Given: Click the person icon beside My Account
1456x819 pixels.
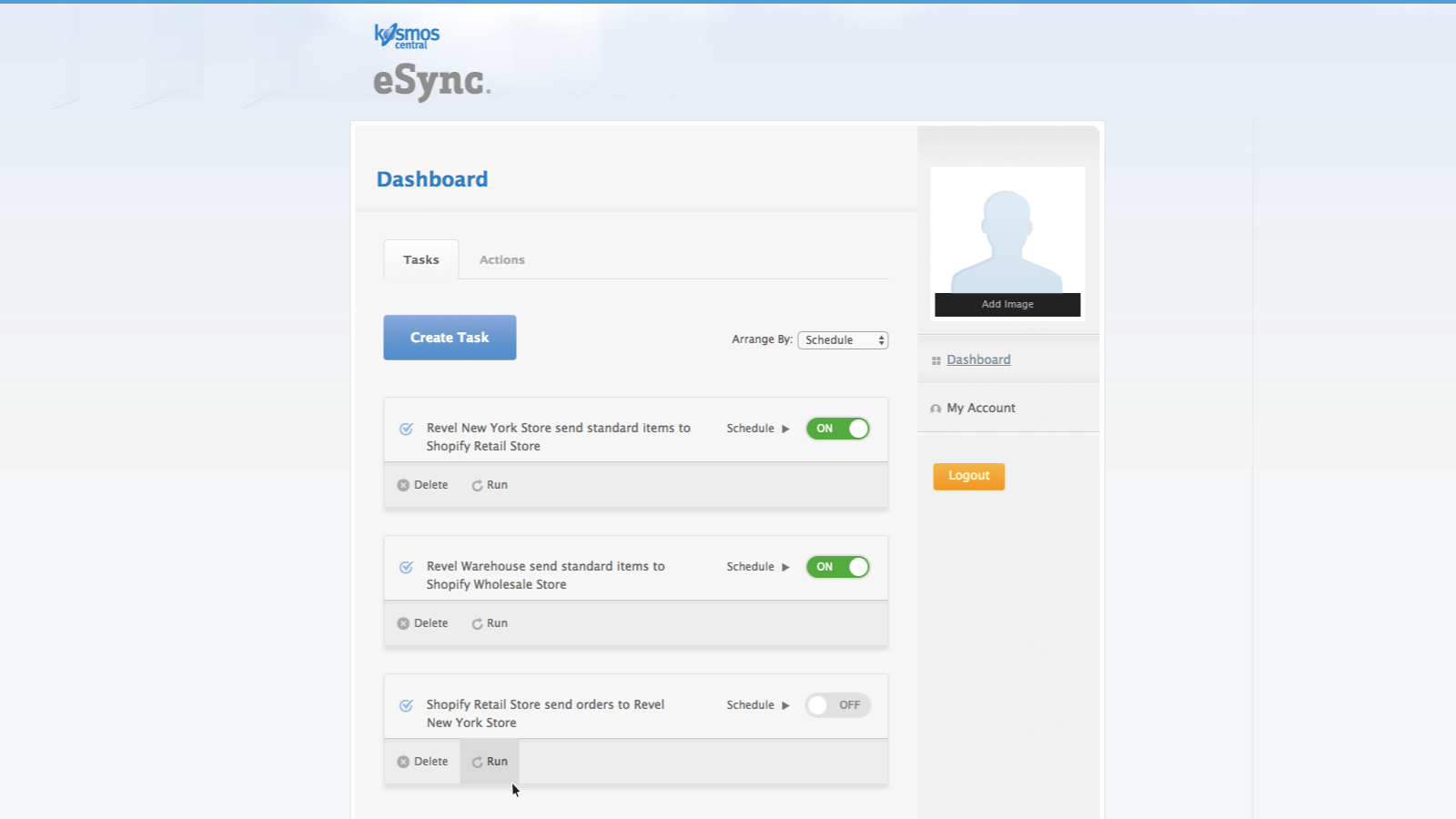Looking at the screenshot, I should (x=935, y=408).
